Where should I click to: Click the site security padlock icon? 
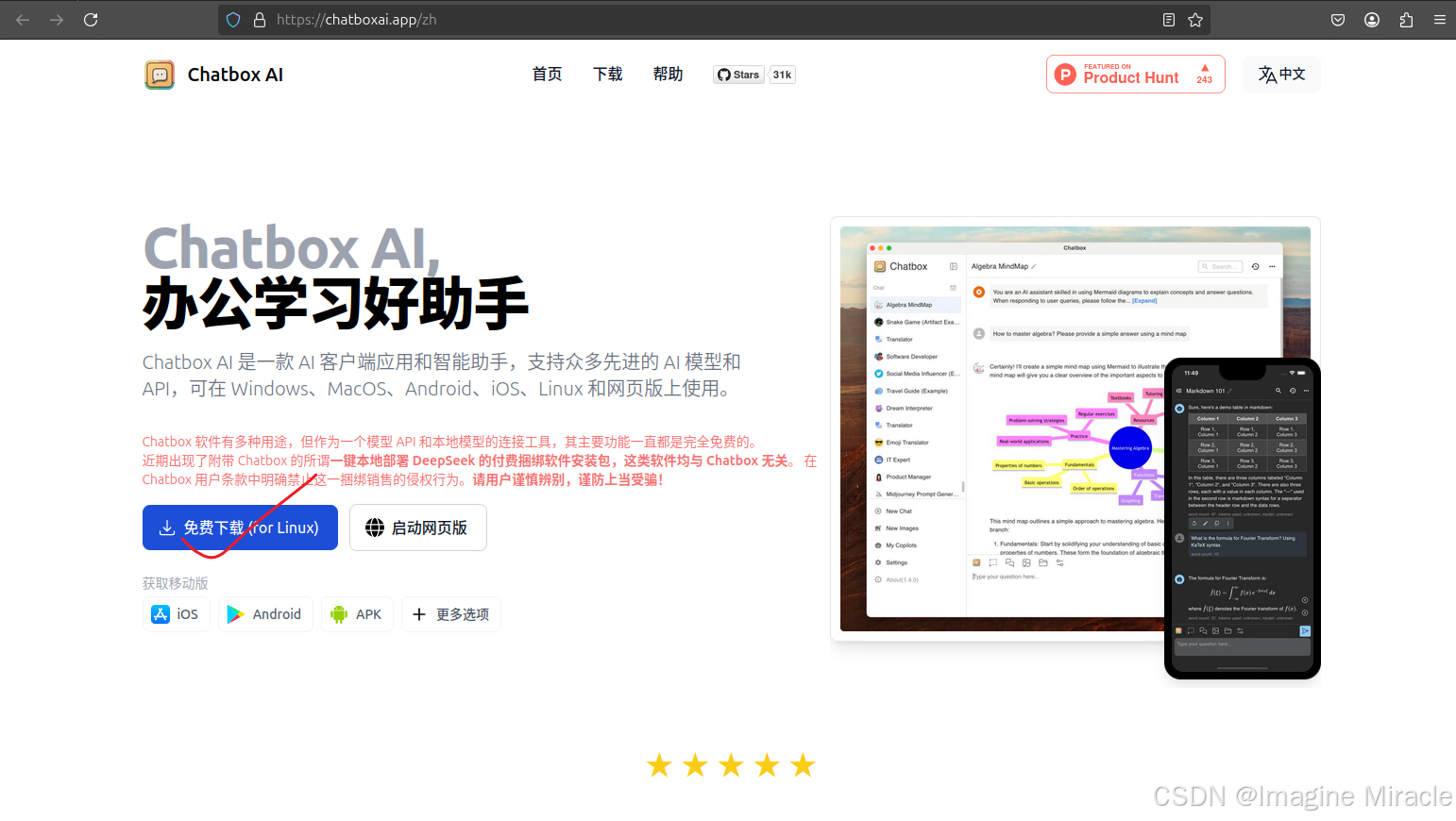point(260,20)
